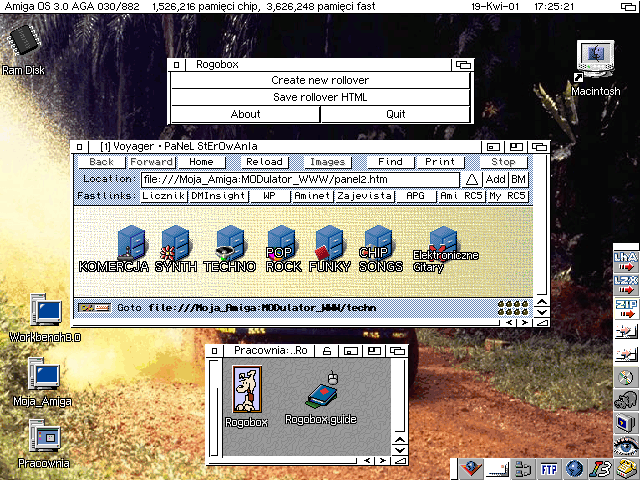Image resolution: width=640 pixels, height=480 pixels.
Task: Click the Forward navigation button
Action: pos(151,162)
